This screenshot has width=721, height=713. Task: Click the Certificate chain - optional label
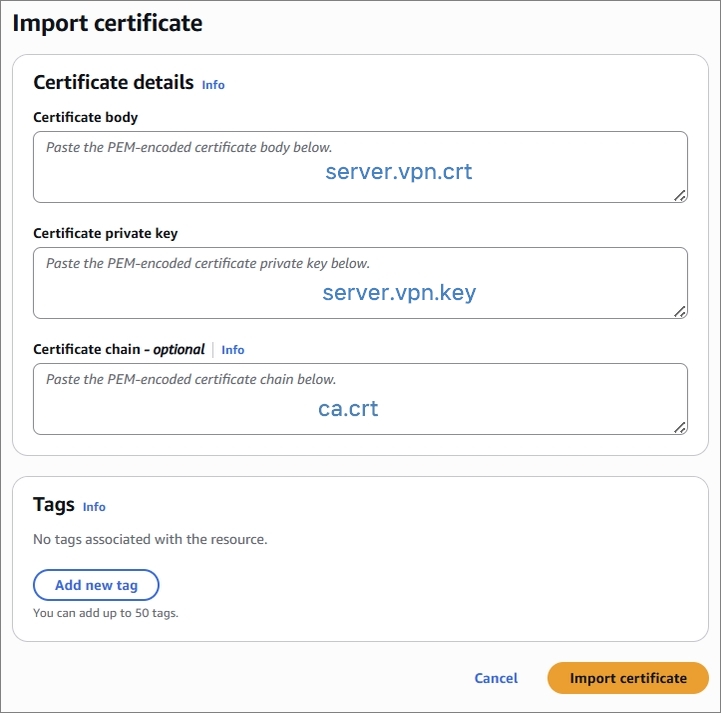119,349
